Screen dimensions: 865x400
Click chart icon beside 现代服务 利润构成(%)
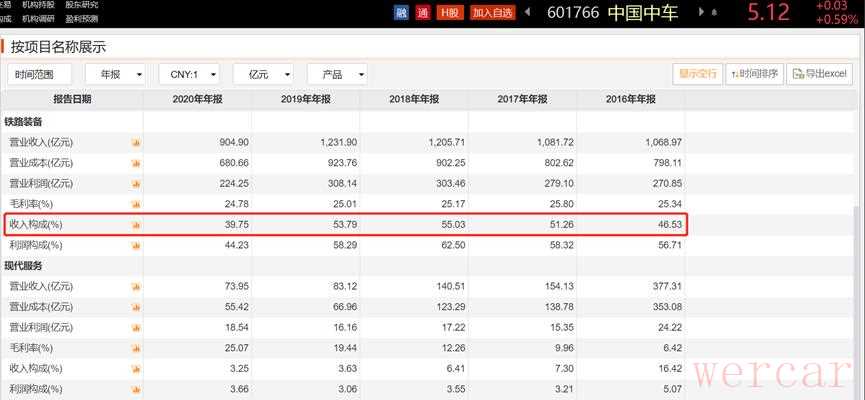(x=136, y=388)
